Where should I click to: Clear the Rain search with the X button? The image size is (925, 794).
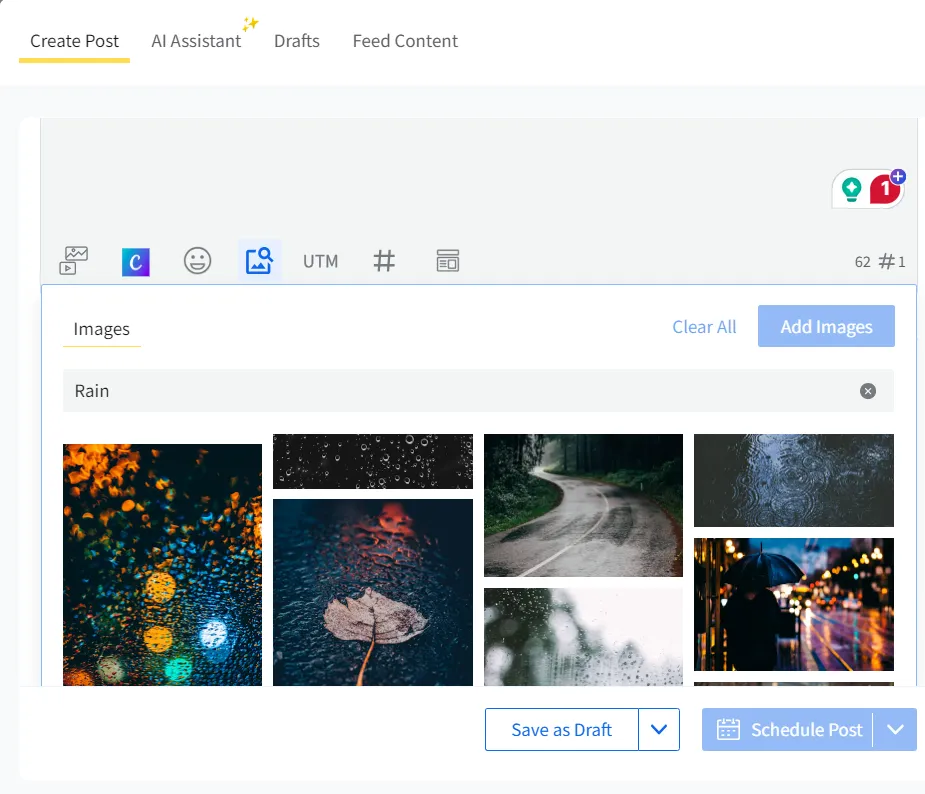click(x=867, y=391)
